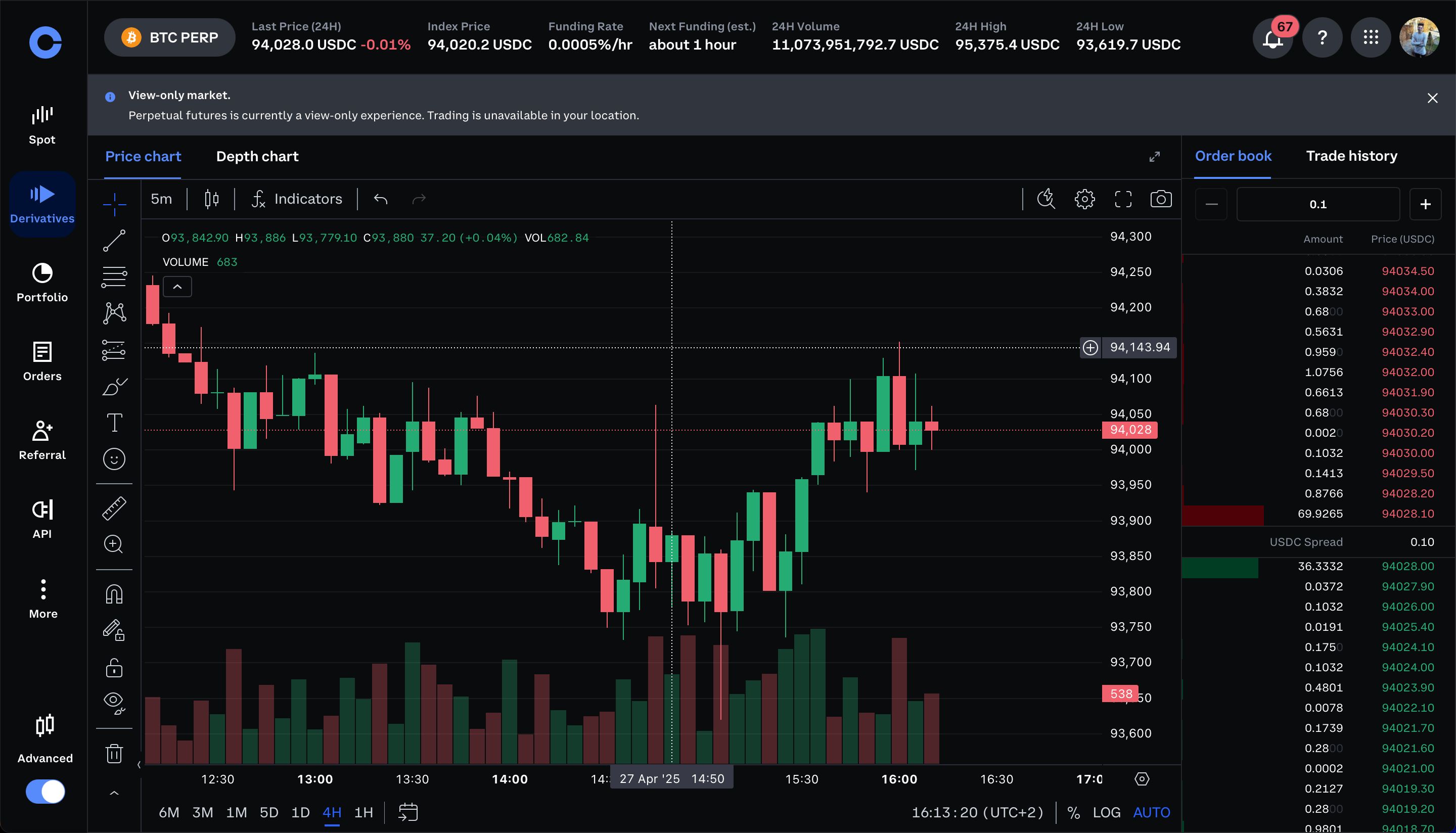Collapse bottom drawing toolbar chevron
Screen dimensions: 1456x833
point(114,793)
